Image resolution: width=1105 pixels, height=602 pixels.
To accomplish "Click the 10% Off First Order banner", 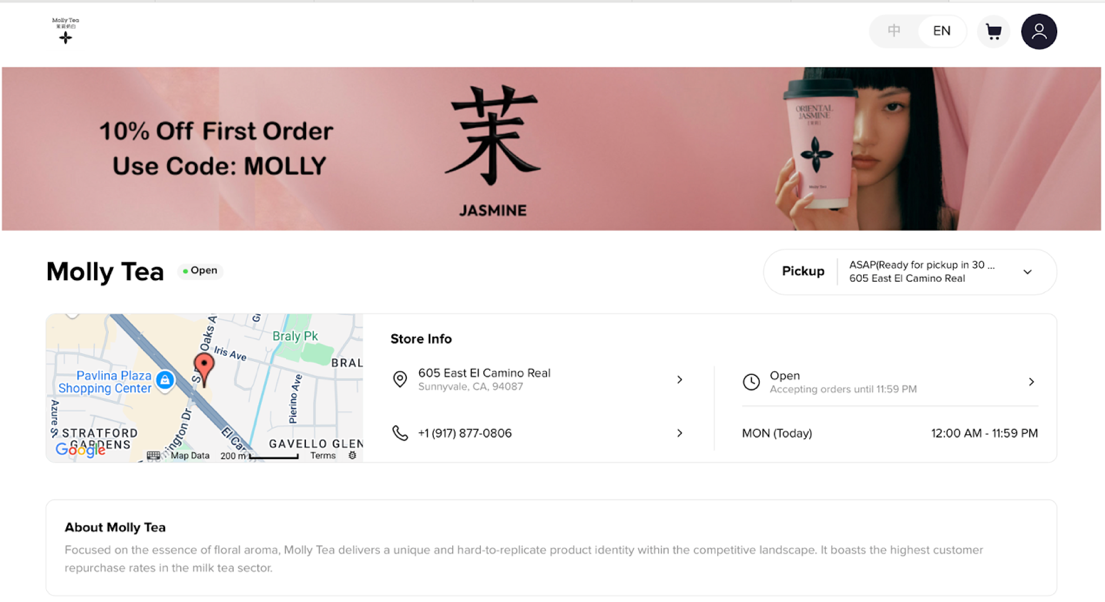I will (550, 149).
